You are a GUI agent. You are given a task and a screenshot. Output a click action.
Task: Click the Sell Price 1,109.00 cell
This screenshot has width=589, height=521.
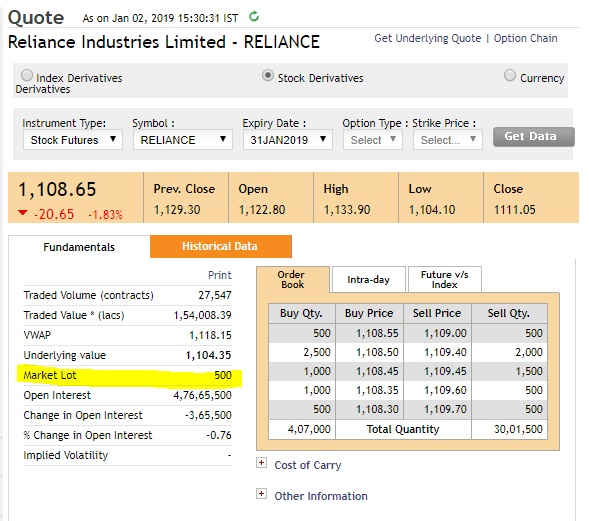point(438,333)
